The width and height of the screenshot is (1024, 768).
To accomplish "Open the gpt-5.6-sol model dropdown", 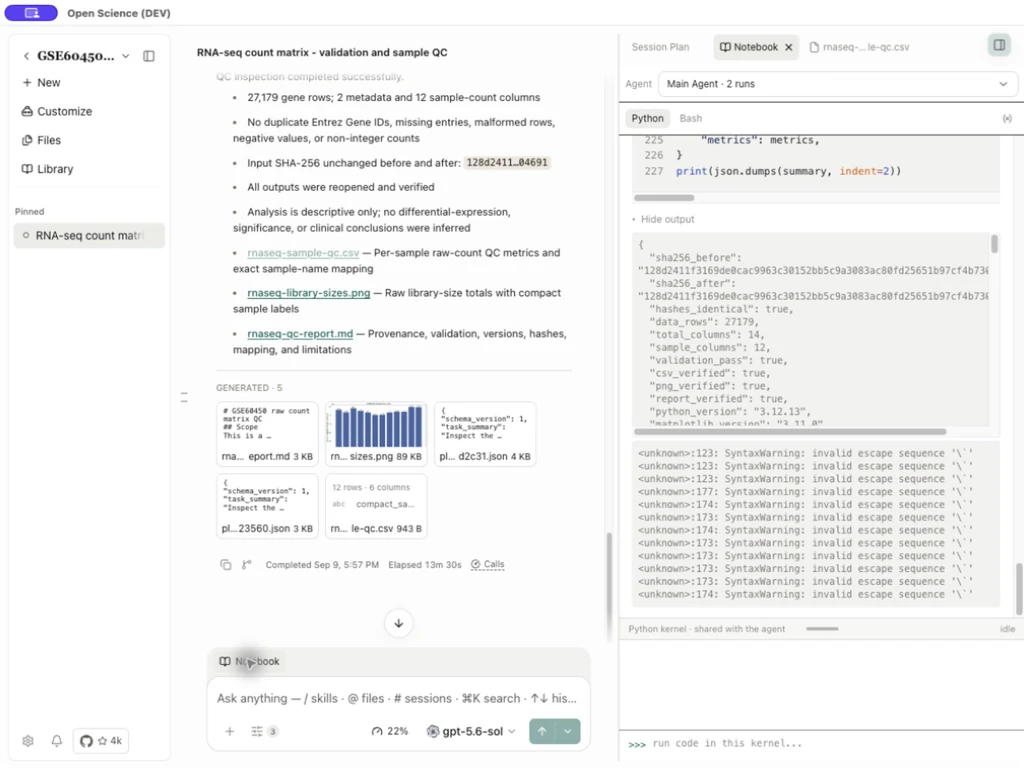I will point(471,731).
